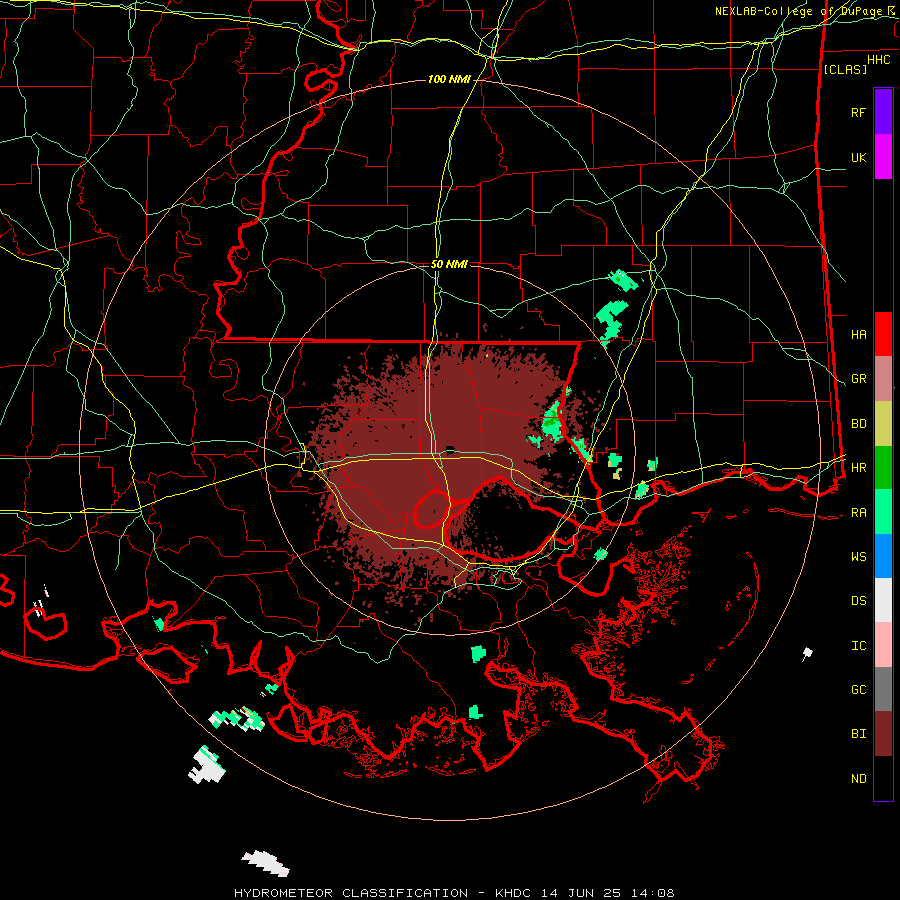Click the HA legend label

point(858,334)
